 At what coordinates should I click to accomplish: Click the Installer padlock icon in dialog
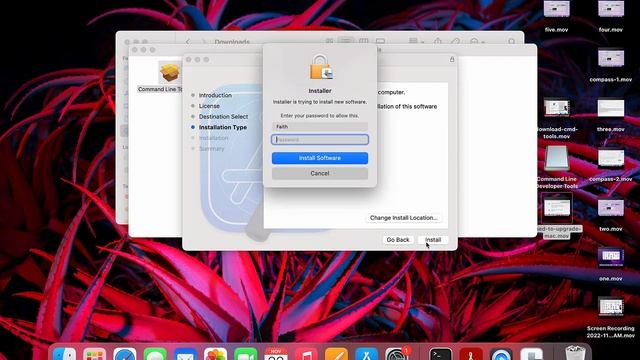pyautogui.click(x=320, y=67)
